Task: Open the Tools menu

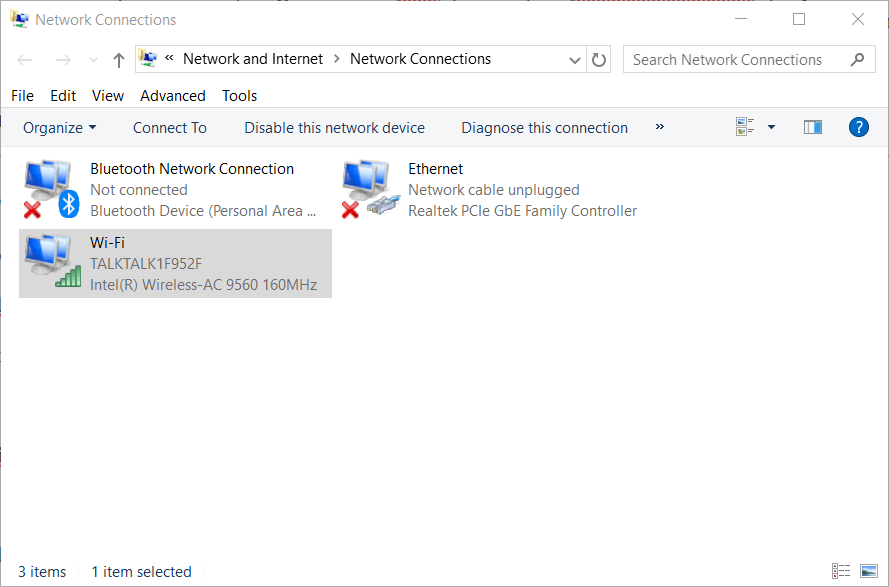Action: [x=240, y=96]
